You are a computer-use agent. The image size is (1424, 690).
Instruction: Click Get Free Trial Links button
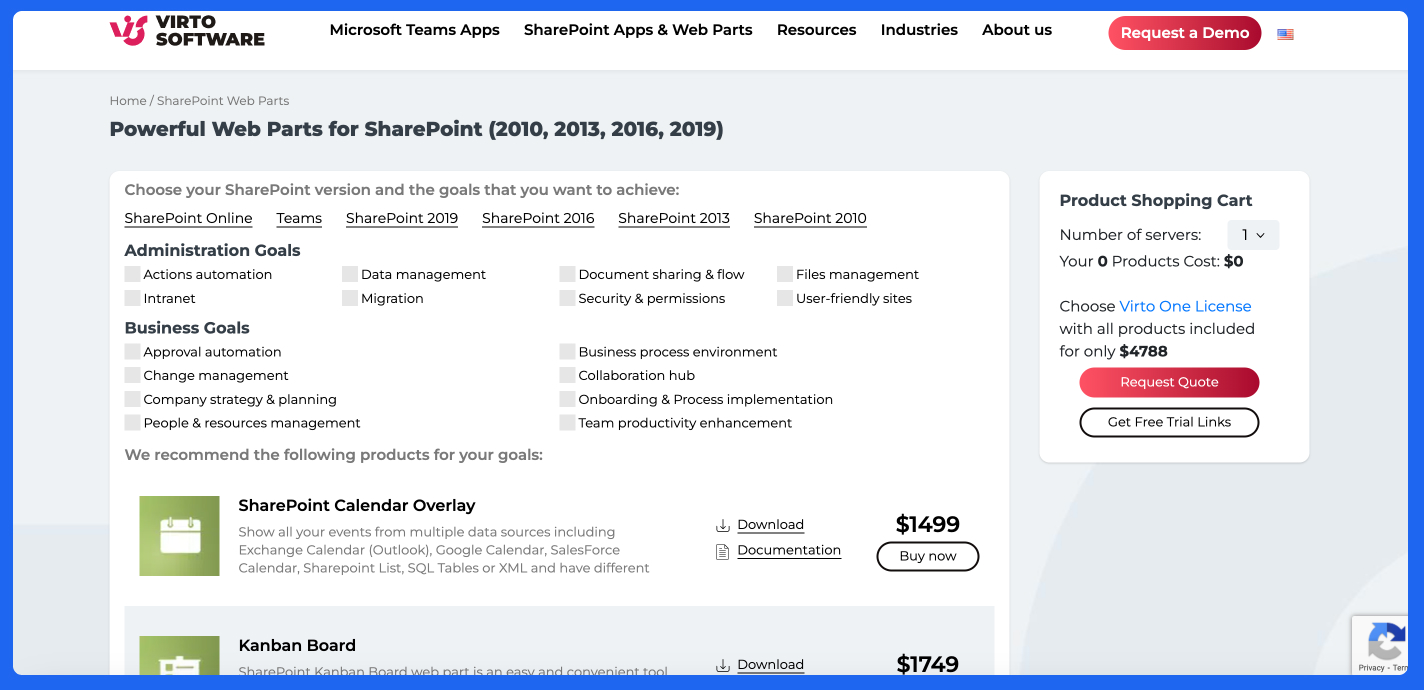(x=1169, y=422)
